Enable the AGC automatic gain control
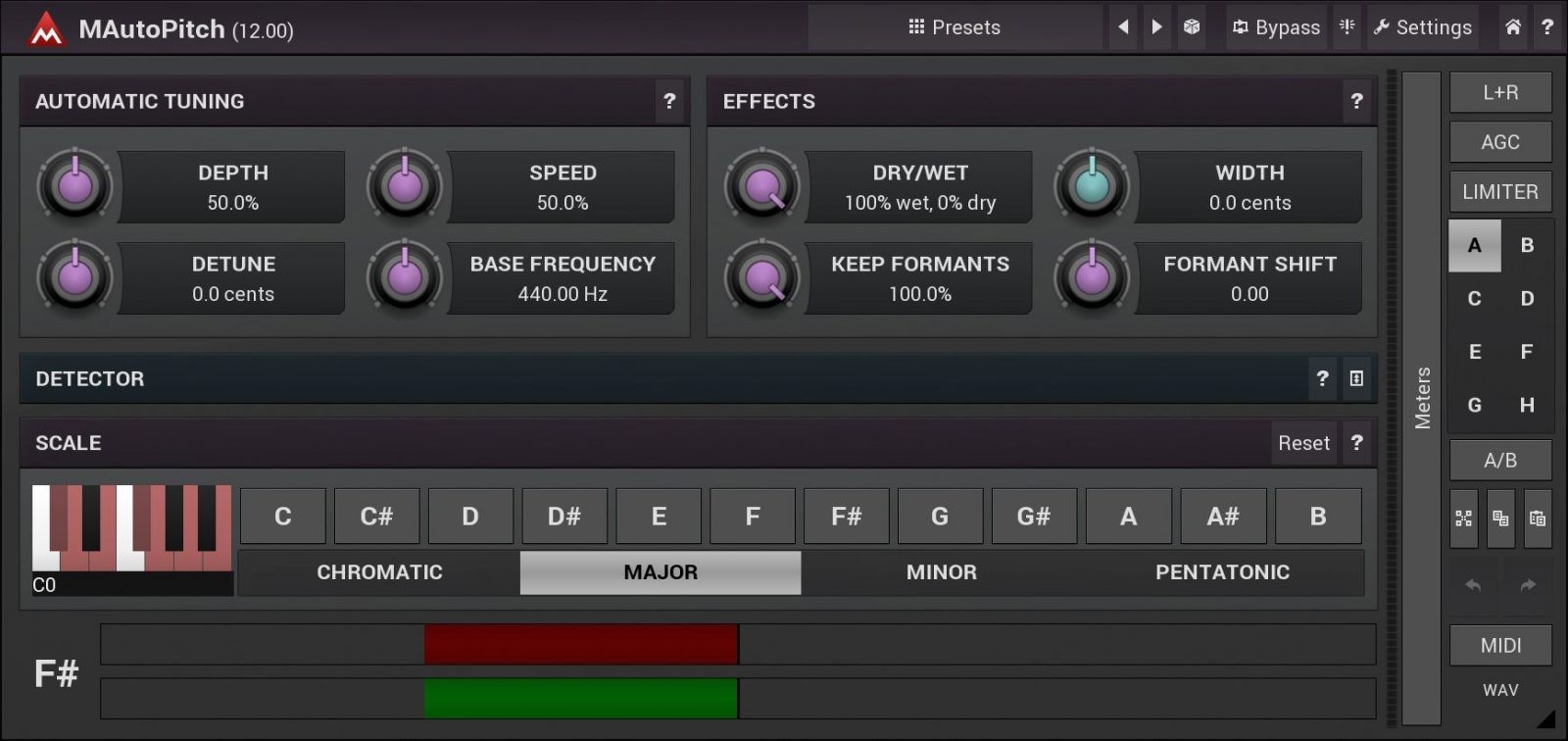The width and height of the screenshot is (1568, 741). pyautogui.click(x=1500, y=142)
